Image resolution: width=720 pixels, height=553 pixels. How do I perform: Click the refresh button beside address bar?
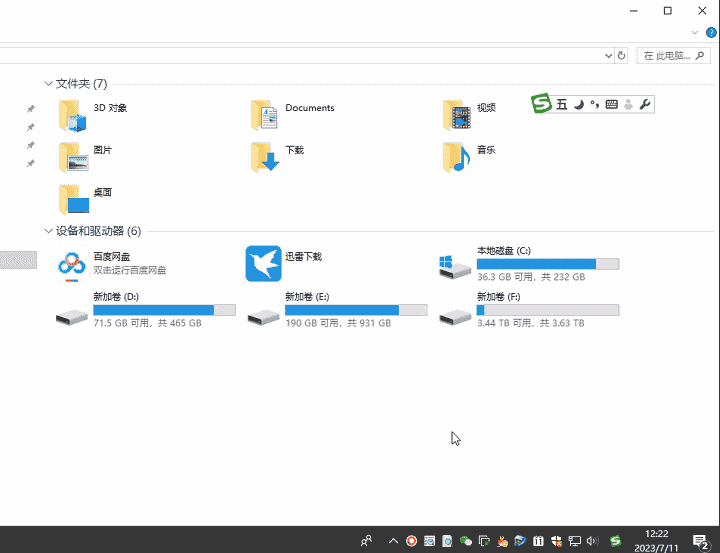pos(621,56)
